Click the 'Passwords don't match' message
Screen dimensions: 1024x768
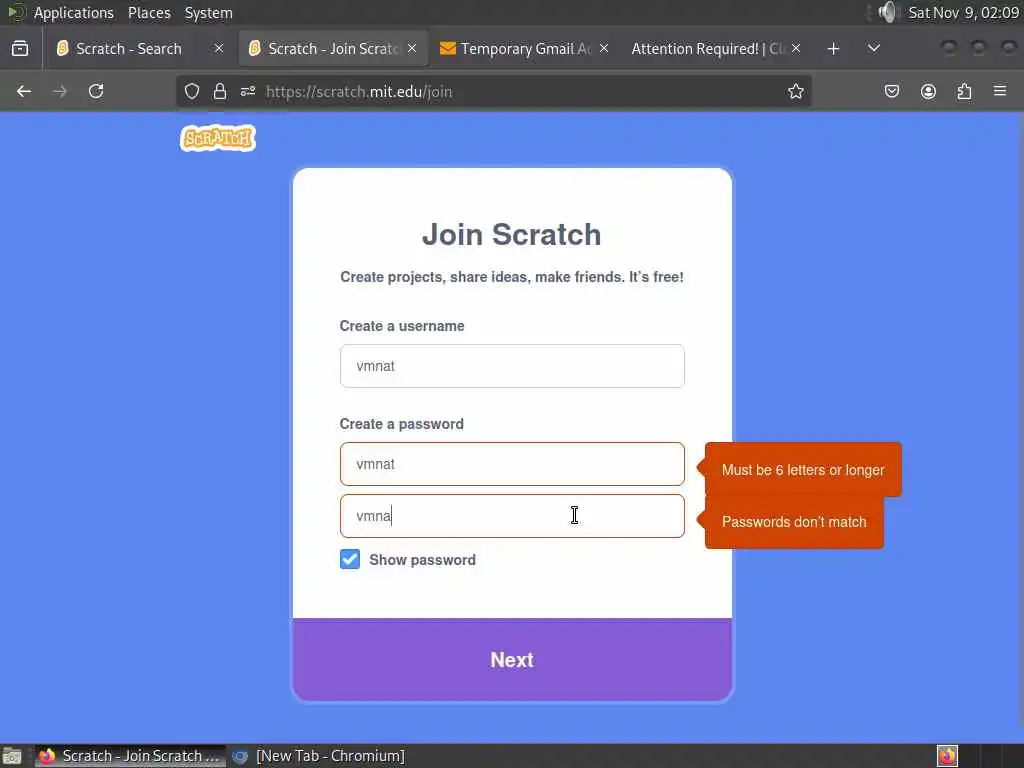(x=794, y=522)
